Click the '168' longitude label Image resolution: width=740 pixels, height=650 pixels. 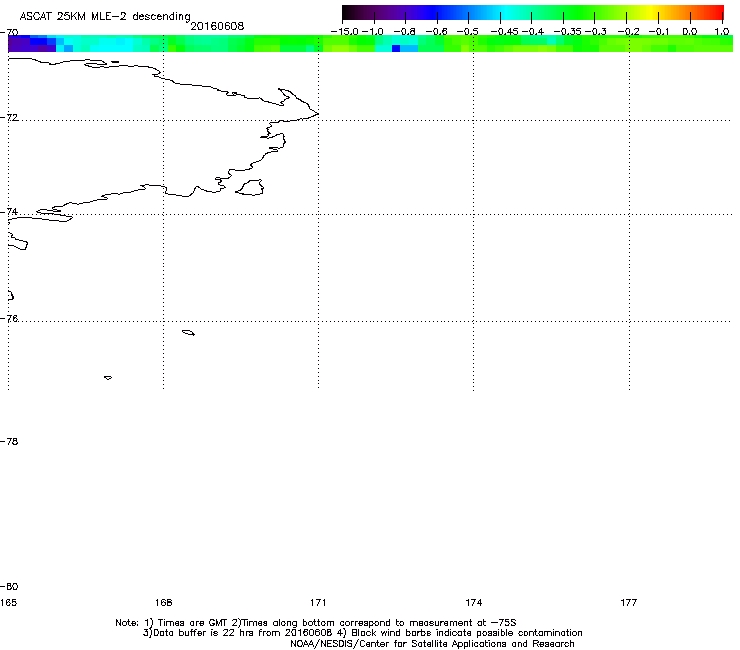click(163, 602)
